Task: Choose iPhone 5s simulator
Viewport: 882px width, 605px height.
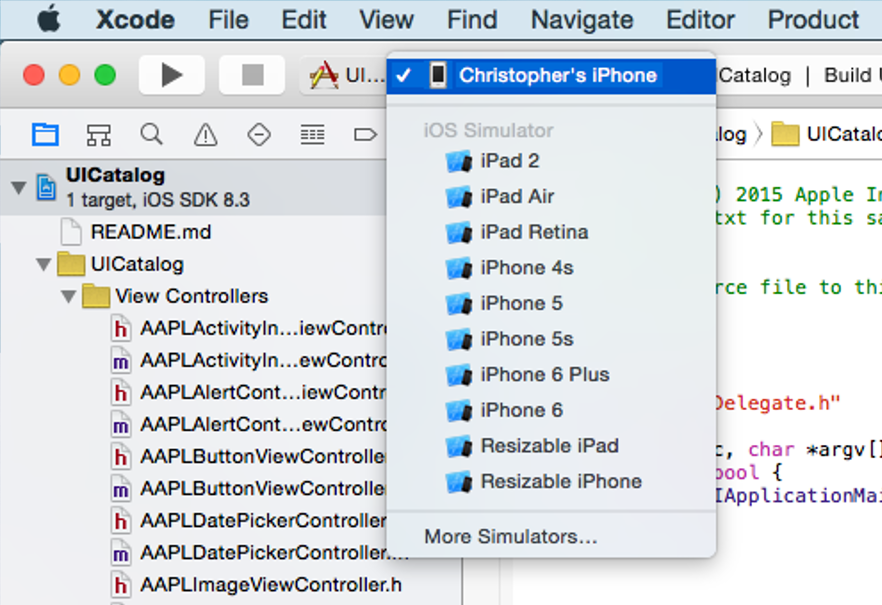Action: pos(551,339)
